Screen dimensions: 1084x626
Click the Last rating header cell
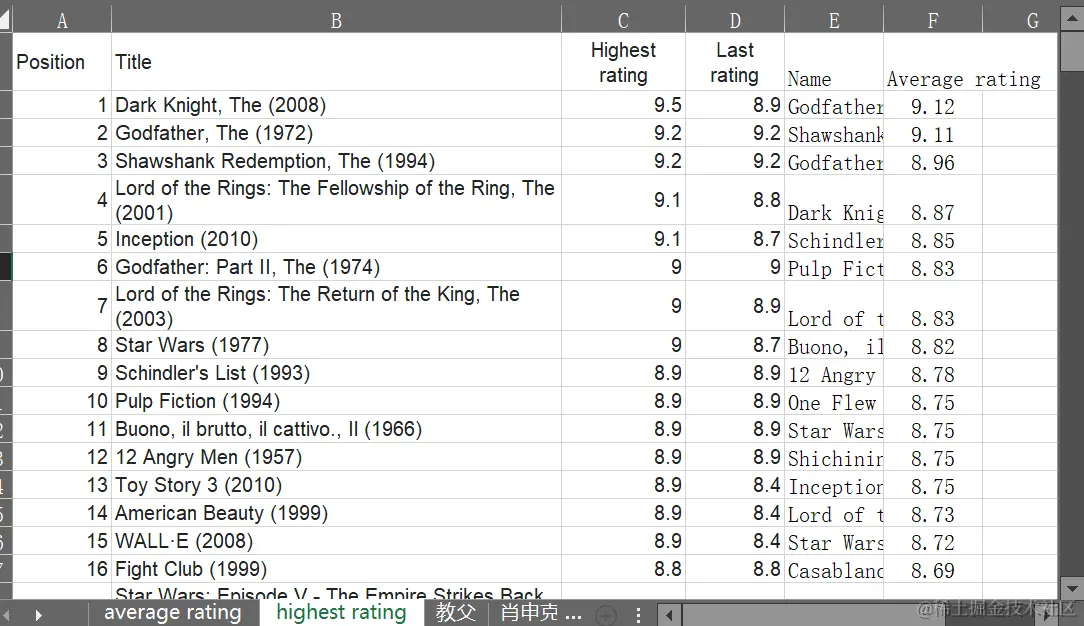point(735,62)
